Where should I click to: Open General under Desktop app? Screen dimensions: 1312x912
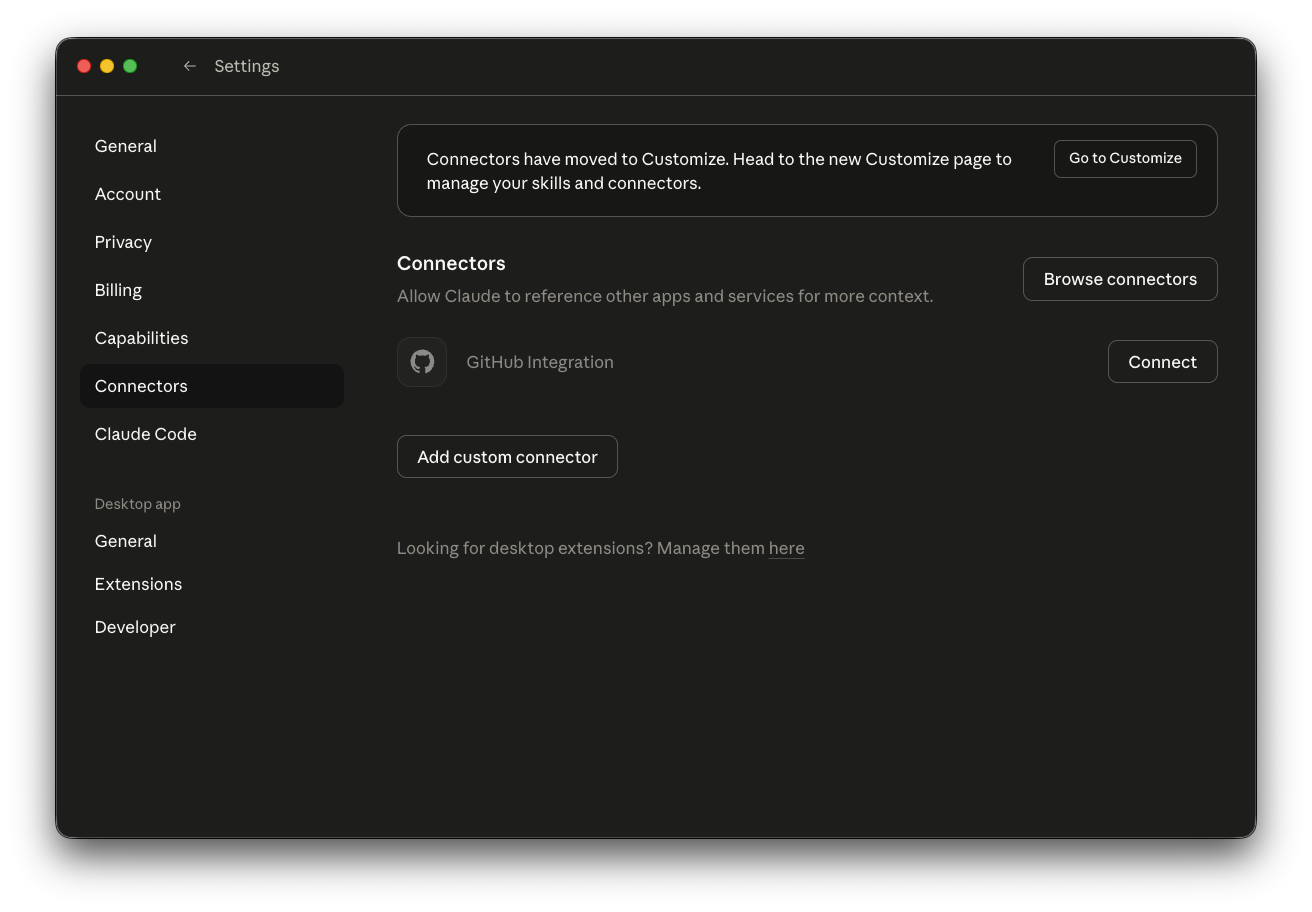(x=212, y=541)
